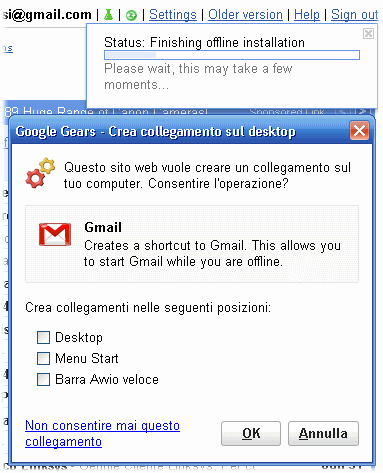Click 'Non consentire mai questo collegamento' link
Viewport: 383px width, 473px height.
(x=102, y=433)
